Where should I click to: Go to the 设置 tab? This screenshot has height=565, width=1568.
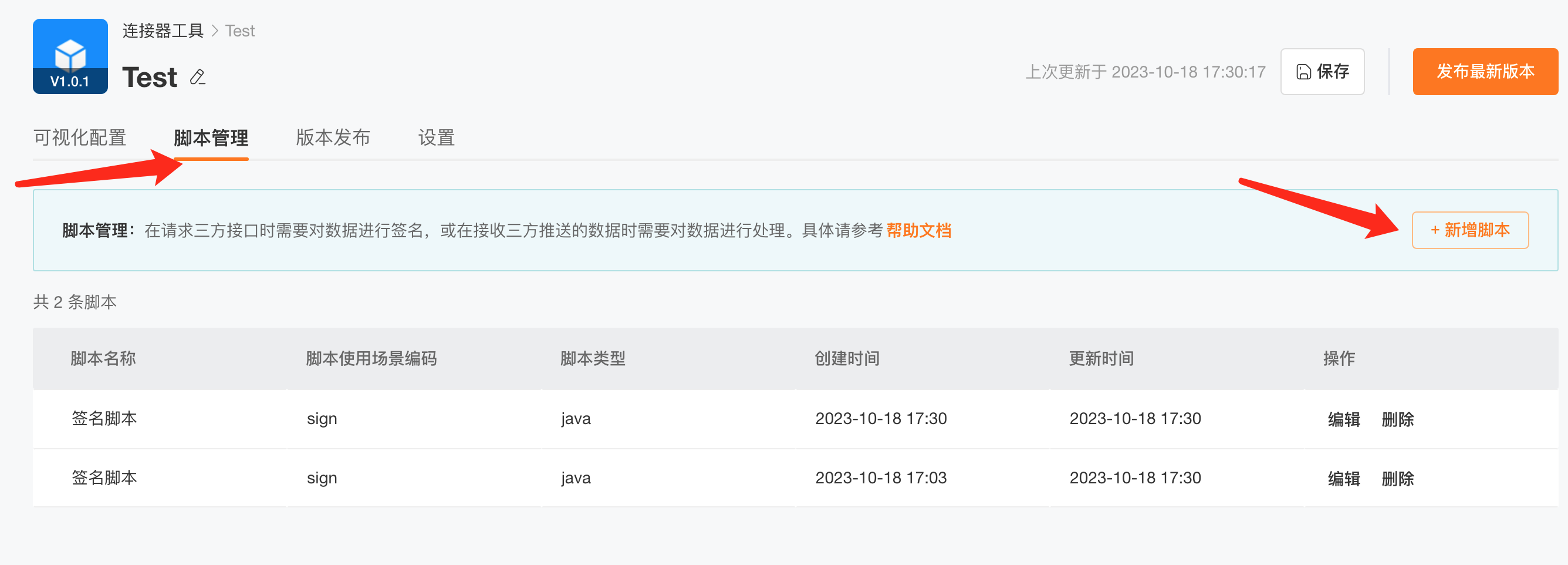click(437, 138)
